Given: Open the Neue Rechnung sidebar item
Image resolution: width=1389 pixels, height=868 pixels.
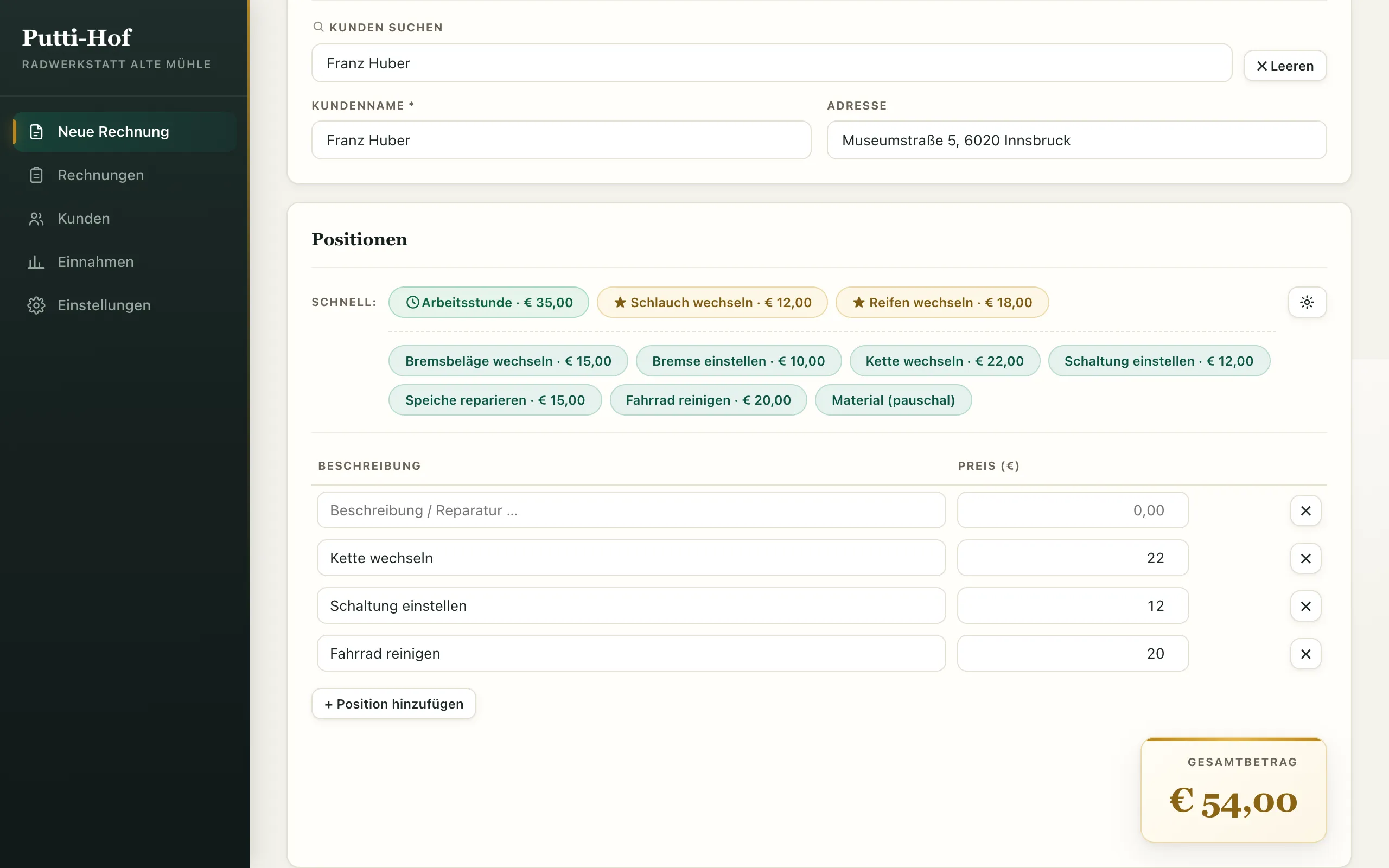Looking at the screenshot, I should pyautogui.click(x=125, y=131).
